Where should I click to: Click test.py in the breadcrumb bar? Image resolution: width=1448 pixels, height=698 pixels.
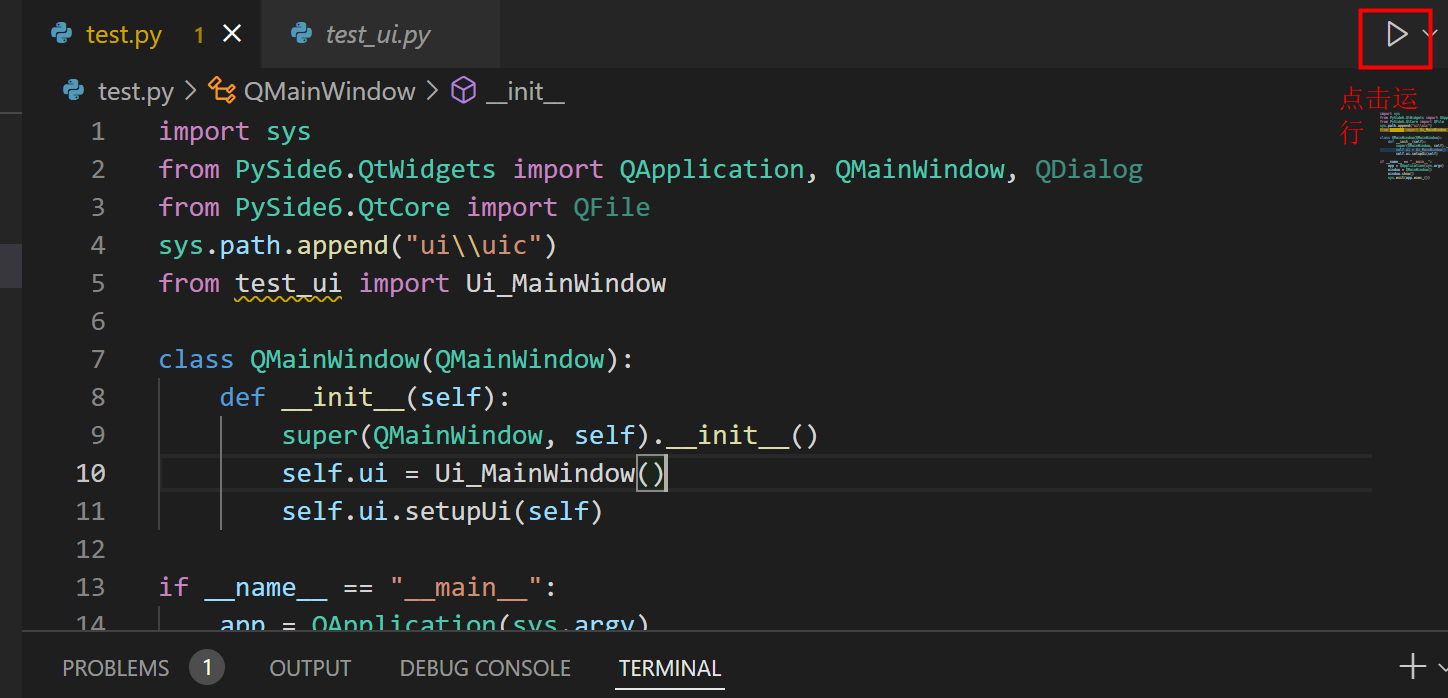(x=136, y=91)
